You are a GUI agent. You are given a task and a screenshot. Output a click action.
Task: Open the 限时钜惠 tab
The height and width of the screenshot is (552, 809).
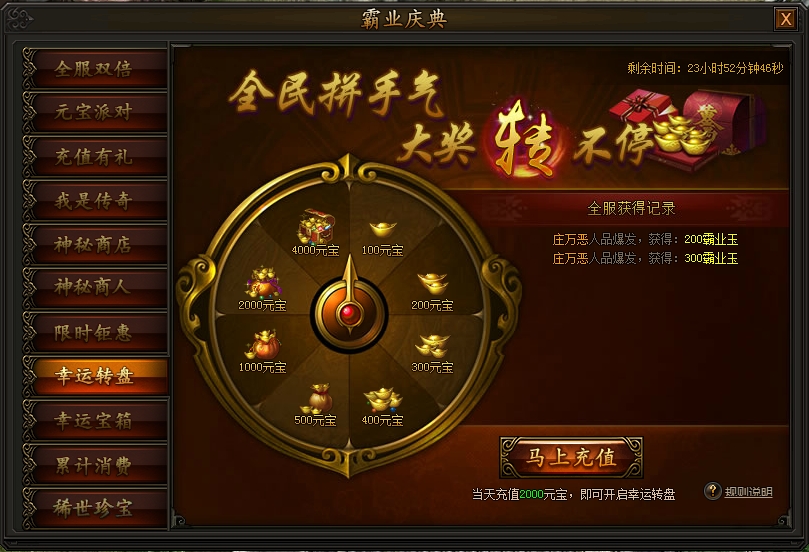pyautogui.click(x=95, y=332)
